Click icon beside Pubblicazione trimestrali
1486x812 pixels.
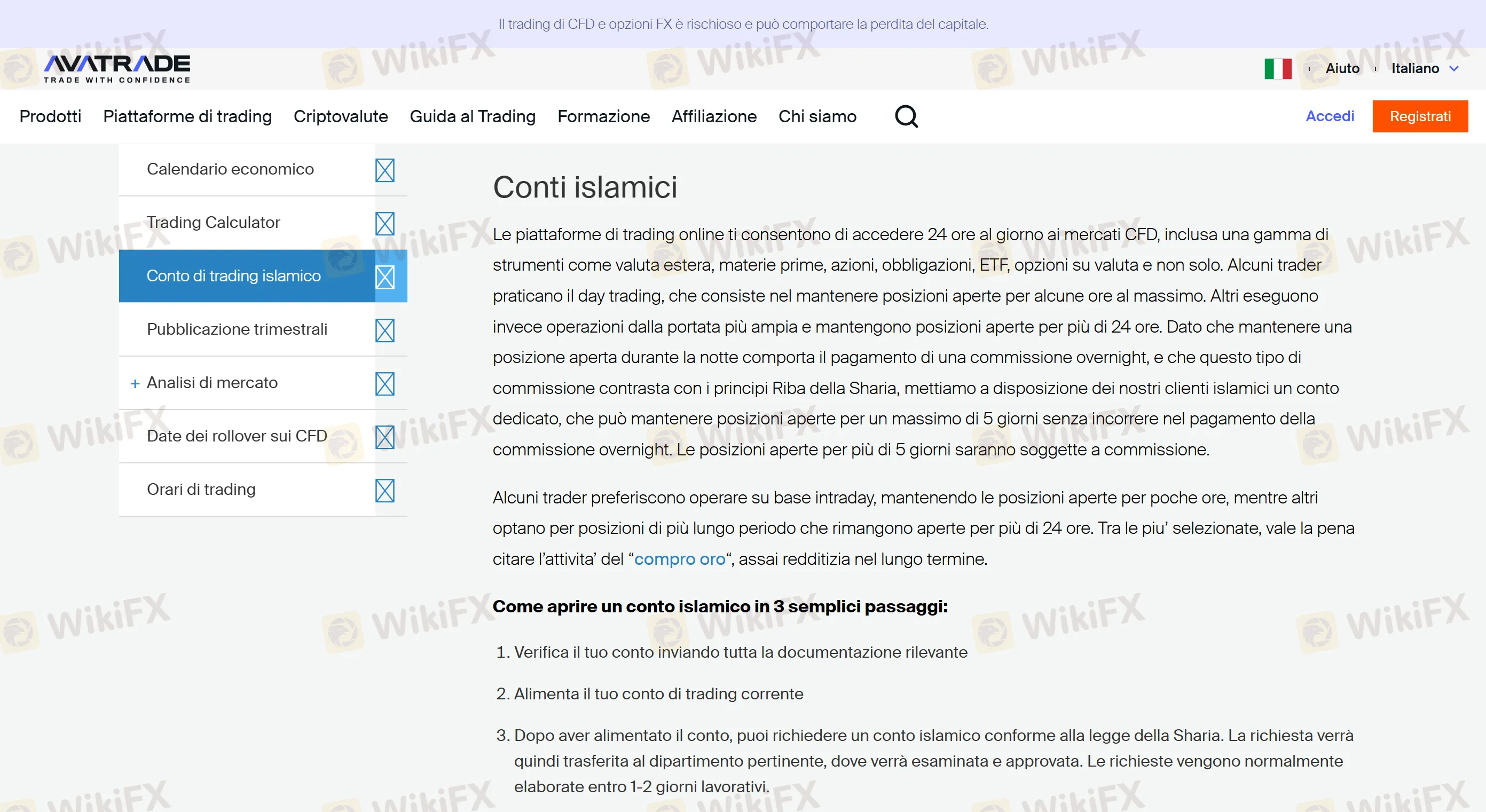point(385,330)
